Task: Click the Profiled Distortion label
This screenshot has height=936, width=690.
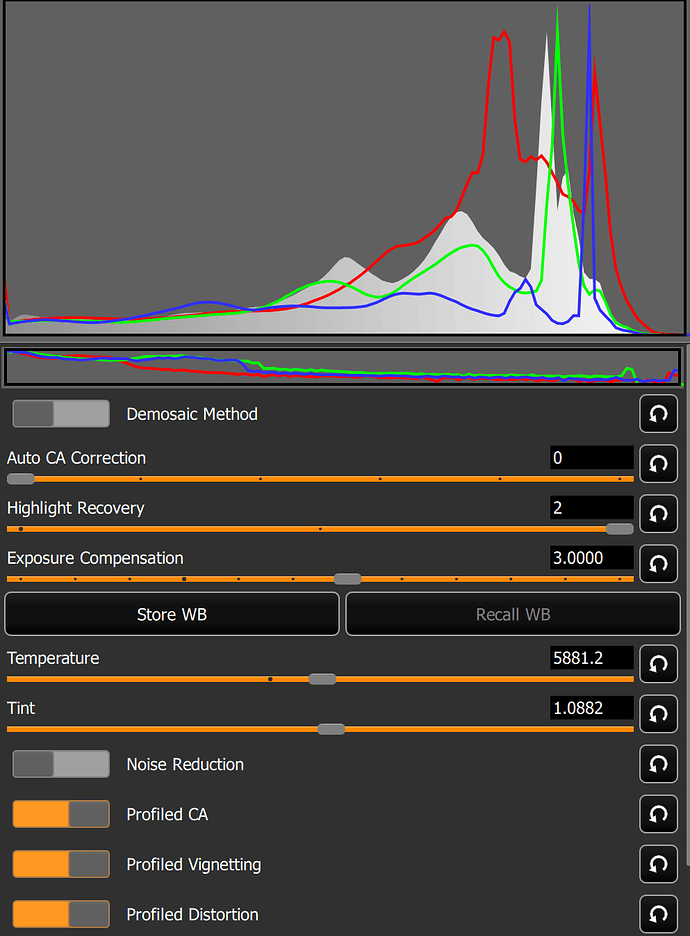Action: tap(193, 915)
